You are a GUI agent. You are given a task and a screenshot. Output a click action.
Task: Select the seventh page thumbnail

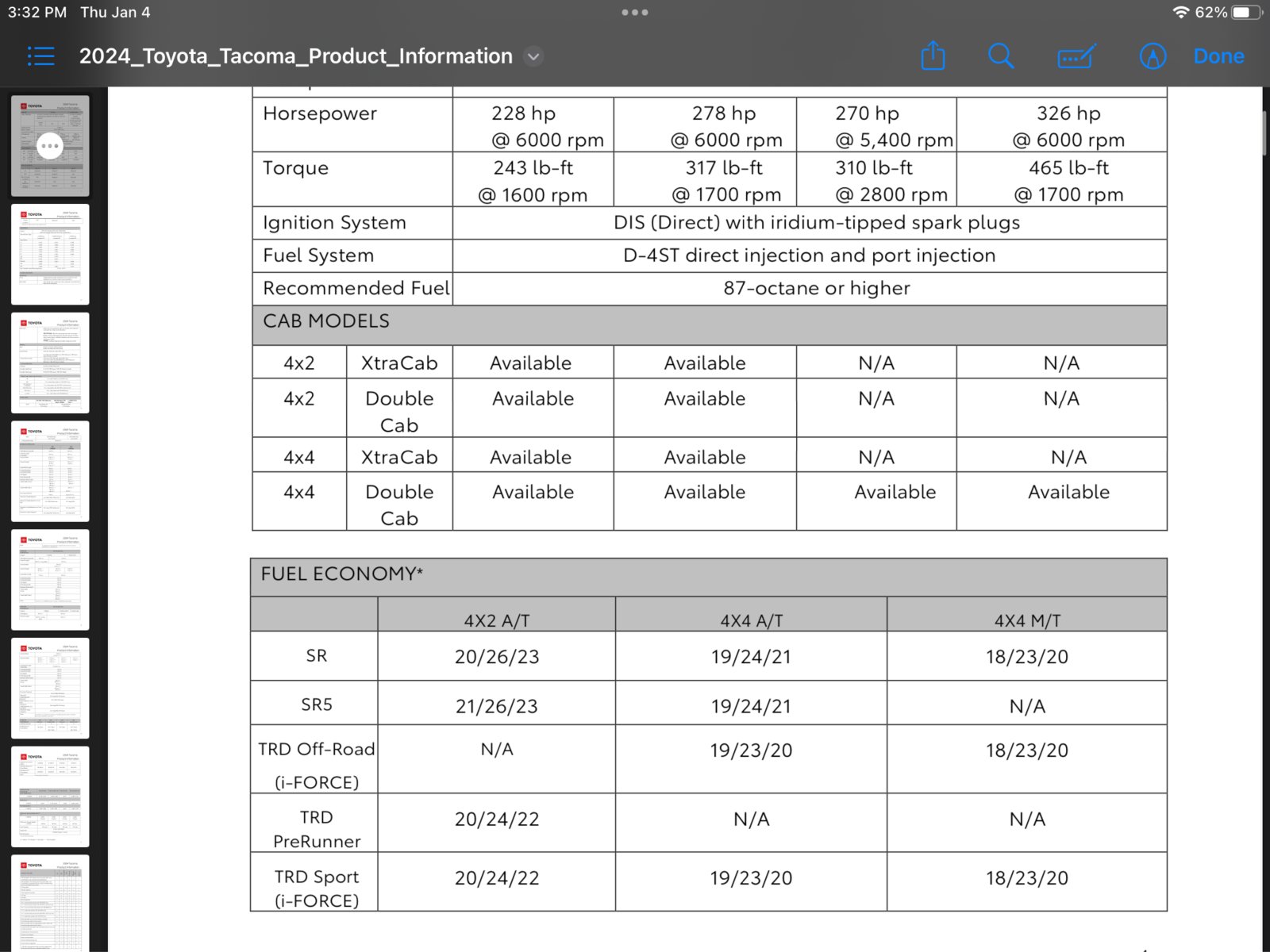pyautogui.click(x=50, y=797)
